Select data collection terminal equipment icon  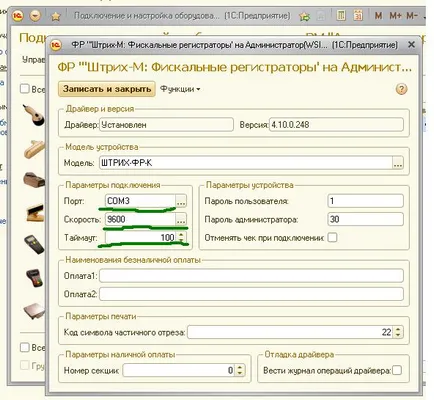pyautogui.click(x=34, y=245)
